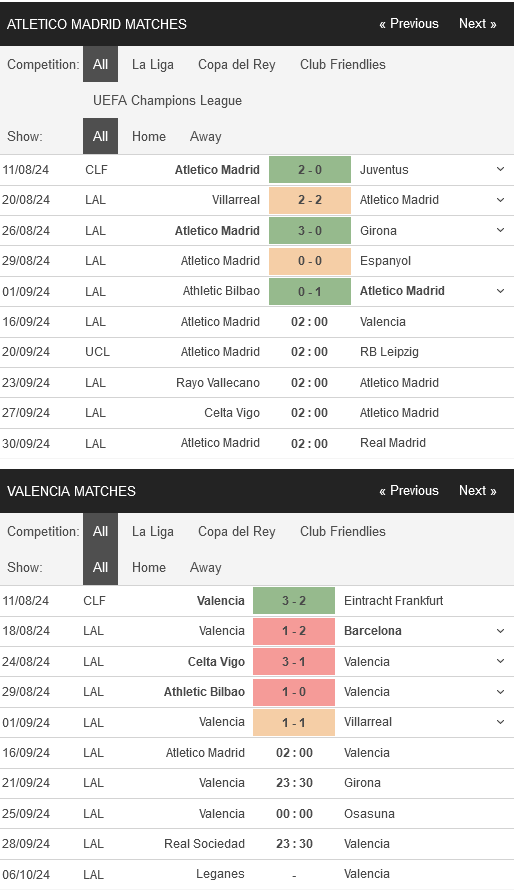Screen dimensions: 514x894
Task: Expand the Atletico Madrid vs Girona row chevron
Action: tap(500, 230)
